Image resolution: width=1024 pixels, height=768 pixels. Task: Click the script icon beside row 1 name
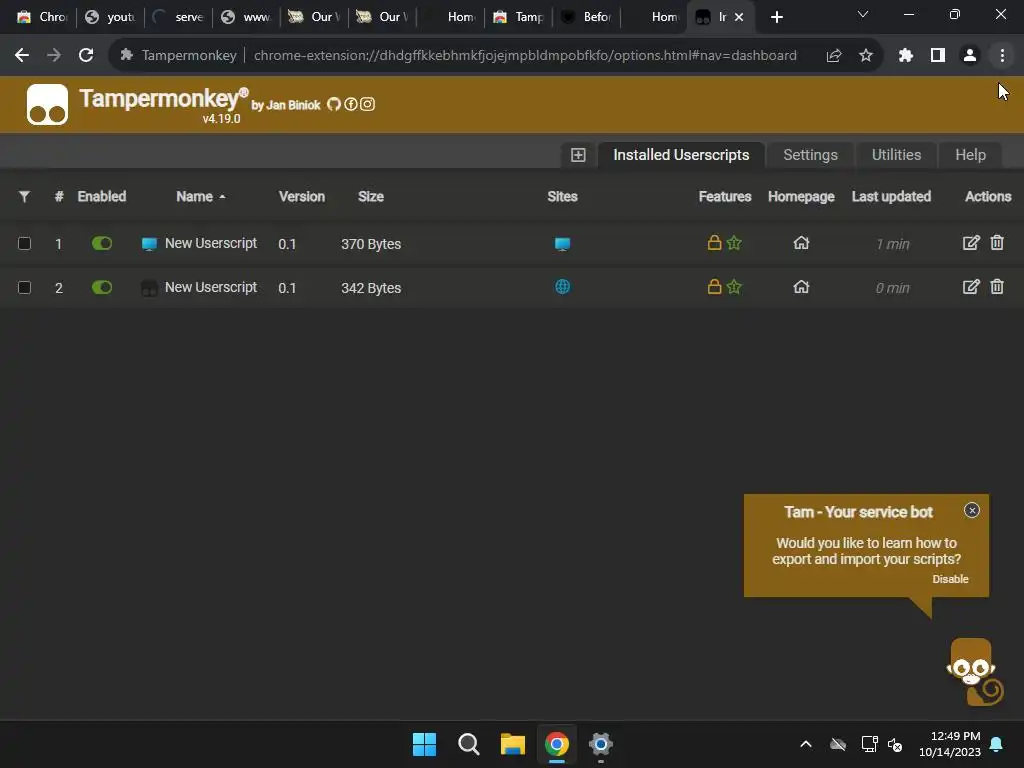[x=149, y=244]
